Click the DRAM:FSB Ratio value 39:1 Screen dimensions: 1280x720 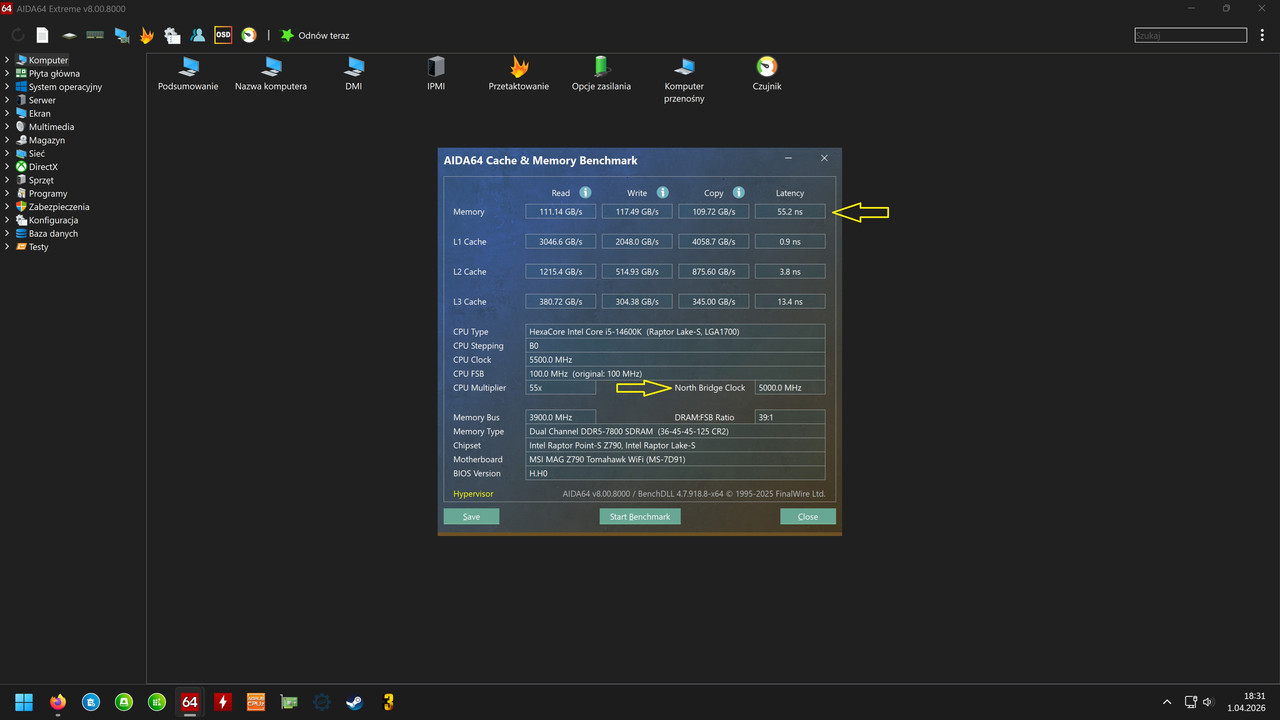pyautogui.click(x=790, y=417)
